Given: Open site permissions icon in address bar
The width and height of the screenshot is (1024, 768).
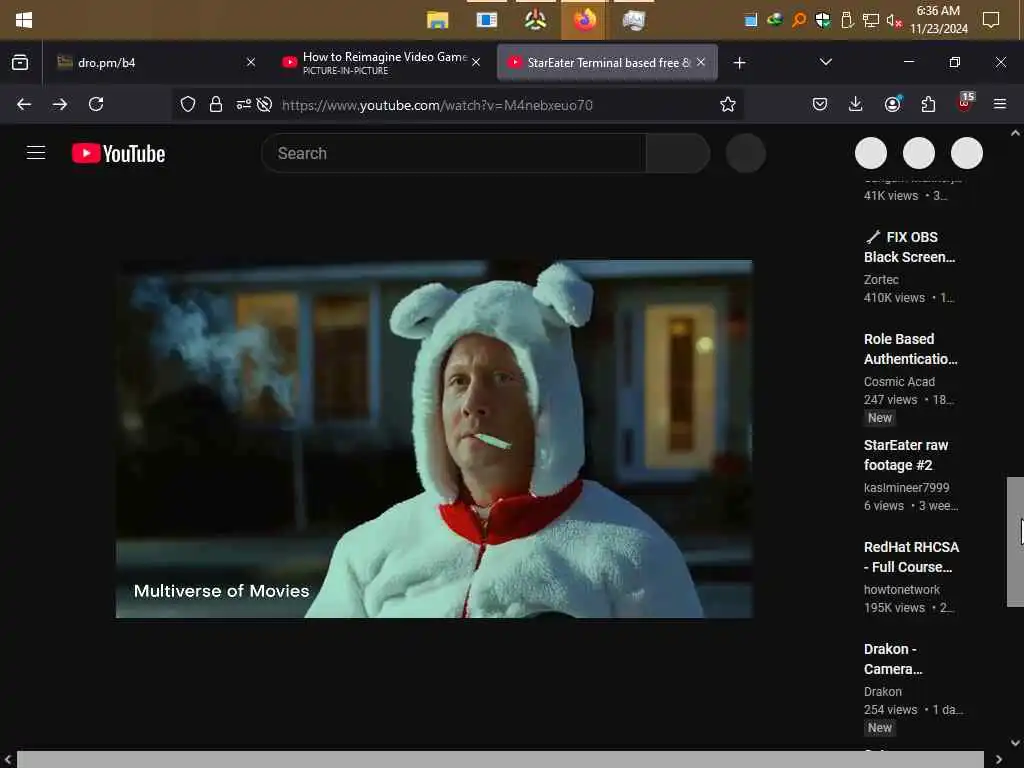Looking at the screenshot, I should coord(244,104).
